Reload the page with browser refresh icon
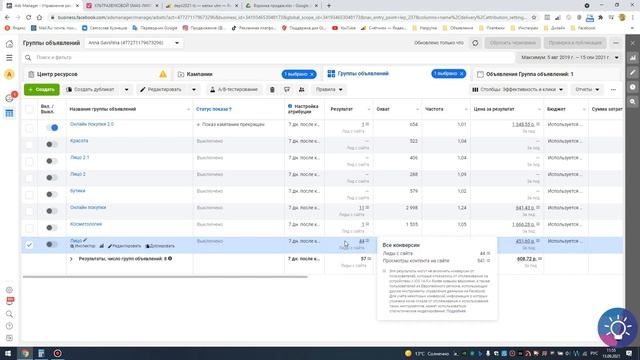The height and width of the screenshot is (360, 640). click(x=29, y=18)
